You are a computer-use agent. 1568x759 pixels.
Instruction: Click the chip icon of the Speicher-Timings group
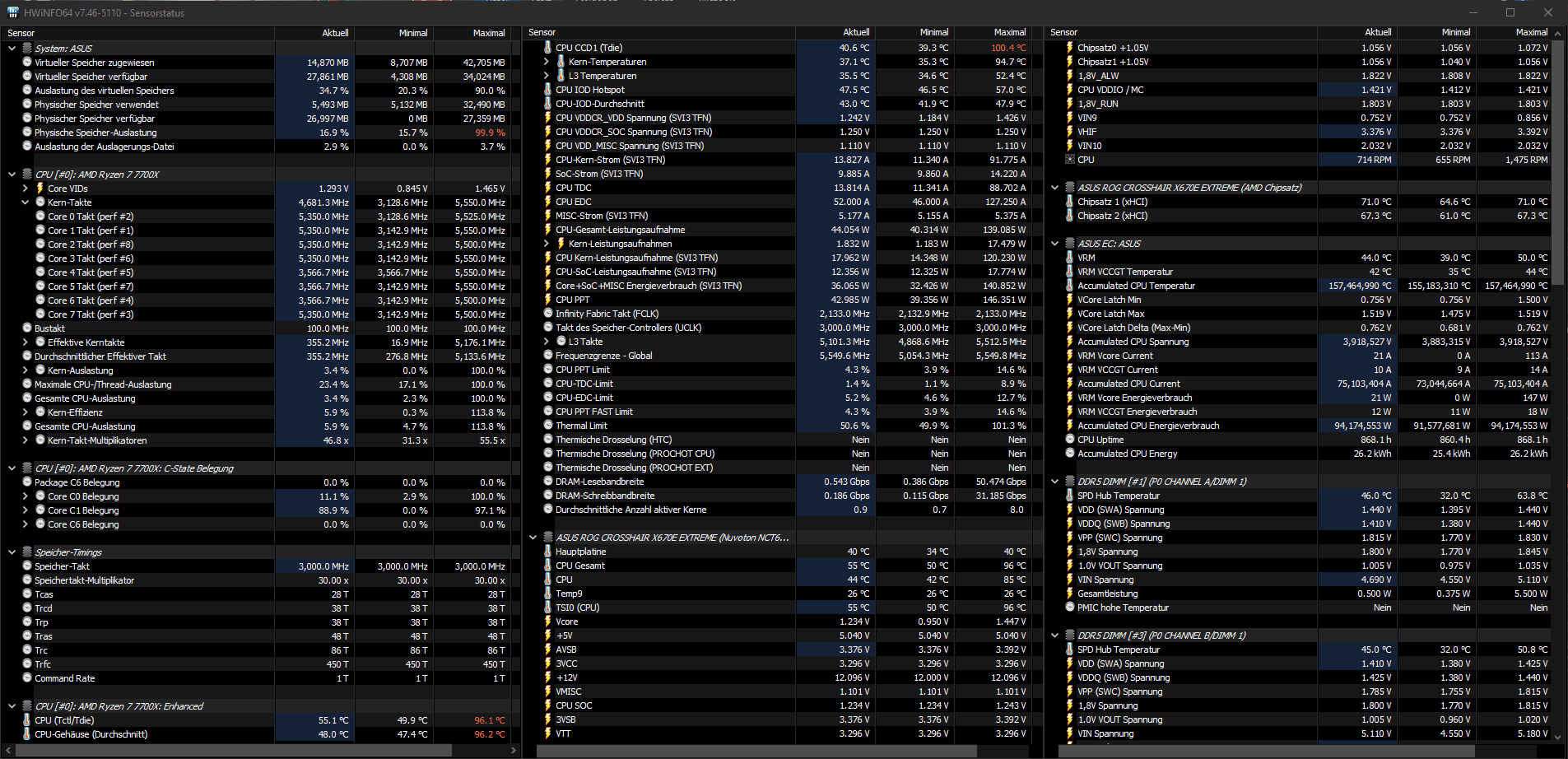(x=26, y=552)
